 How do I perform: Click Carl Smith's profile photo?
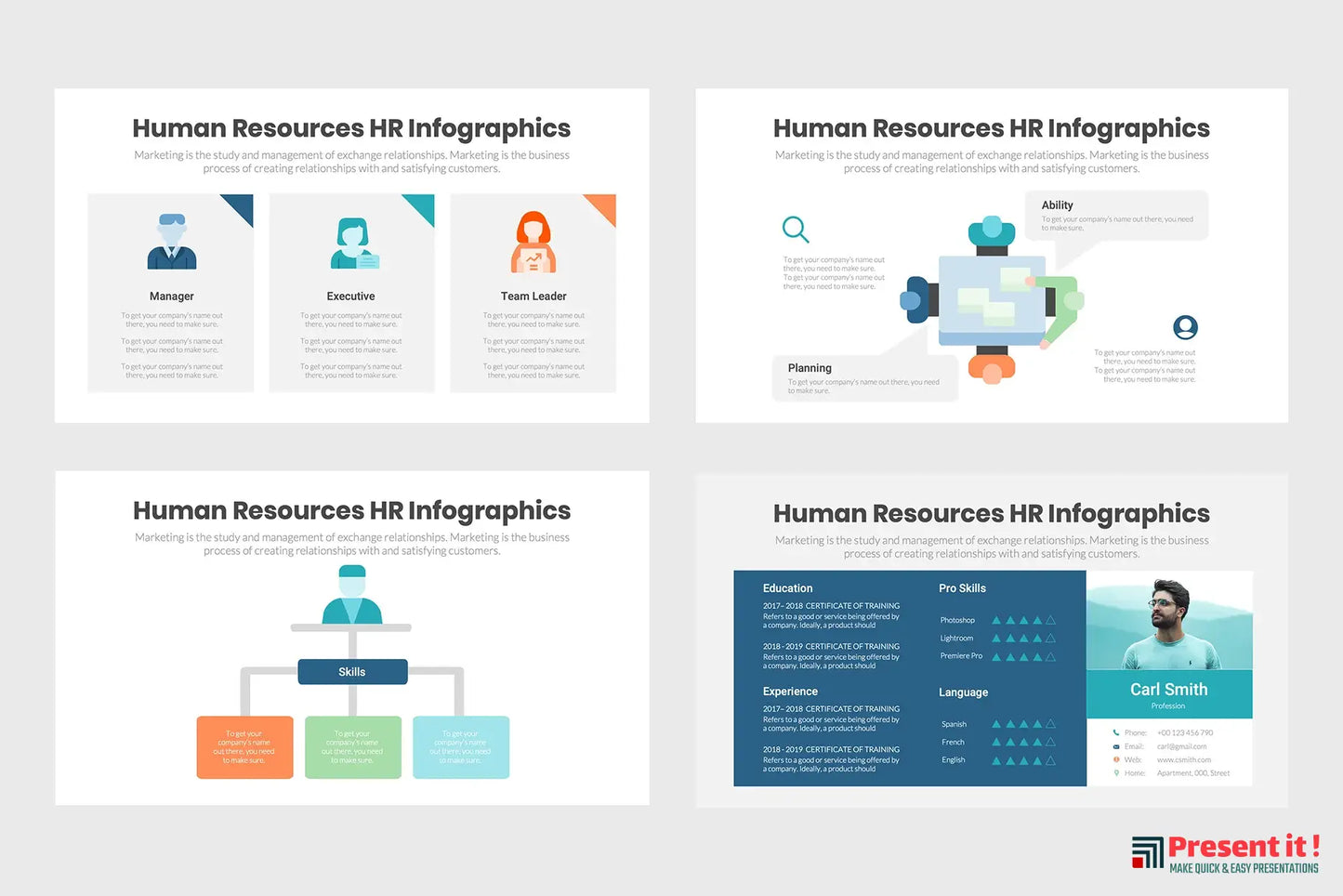click(1168, 621)
